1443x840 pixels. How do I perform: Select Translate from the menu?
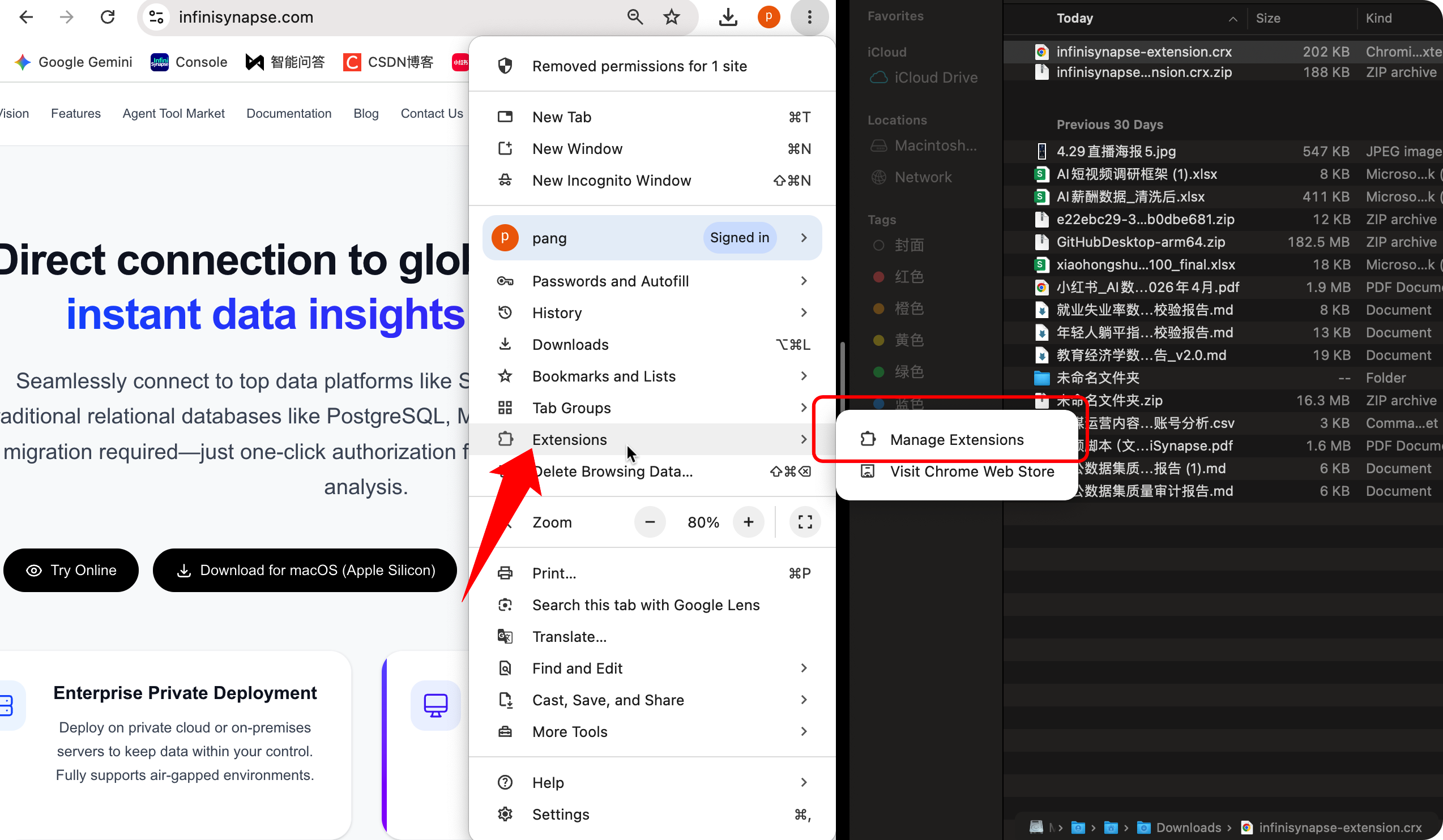(652, 637)
